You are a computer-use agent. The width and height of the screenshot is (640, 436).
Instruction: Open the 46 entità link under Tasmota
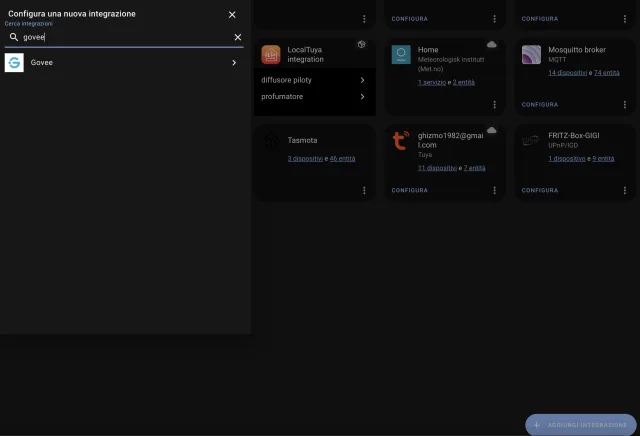point(342,158)
